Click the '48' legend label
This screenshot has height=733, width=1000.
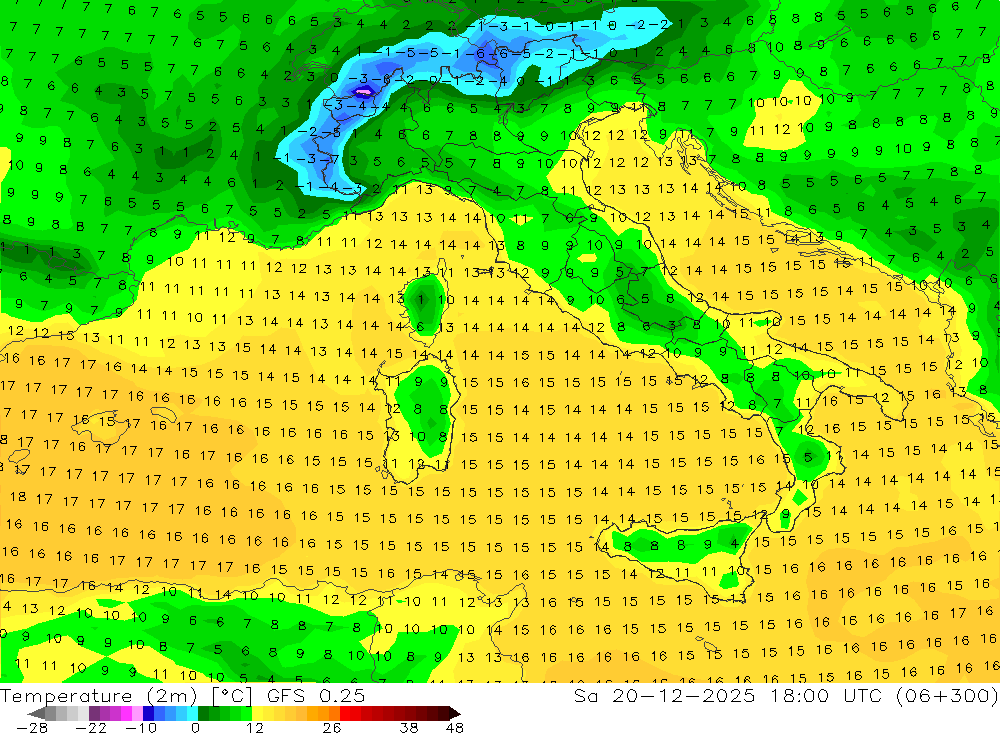pyautogui.click(x=455, y=728)
